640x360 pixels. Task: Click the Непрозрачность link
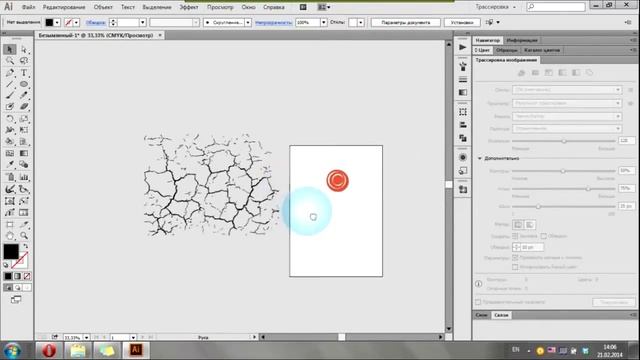(x=273, y=23)
